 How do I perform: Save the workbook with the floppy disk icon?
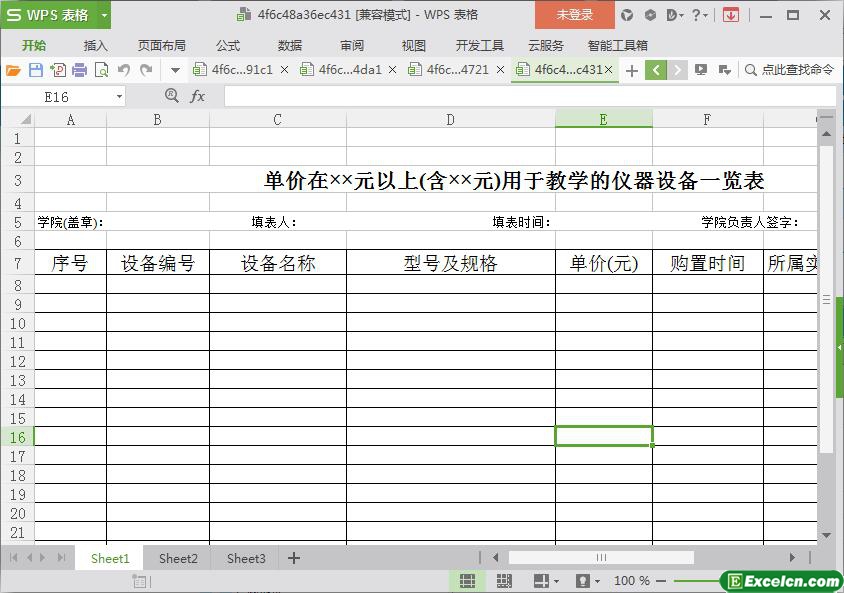tap(36, 70)
